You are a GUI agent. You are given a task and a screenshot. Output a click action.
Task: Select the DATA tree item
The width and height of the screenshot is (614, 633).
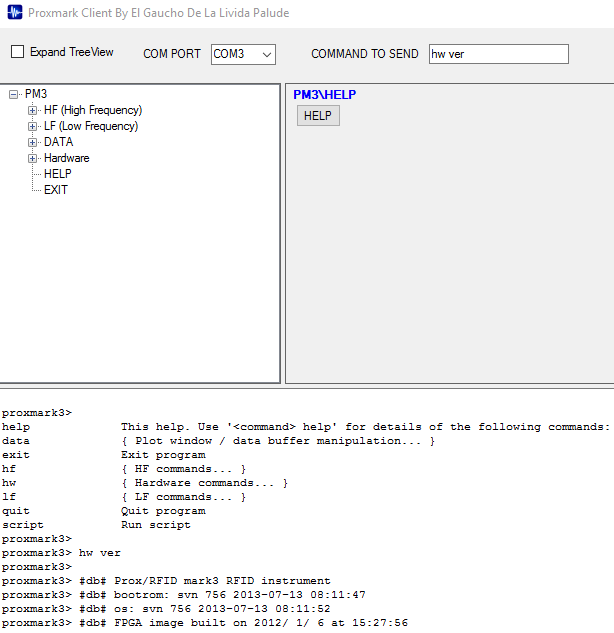pyautogui.click(x=59, y=142)
